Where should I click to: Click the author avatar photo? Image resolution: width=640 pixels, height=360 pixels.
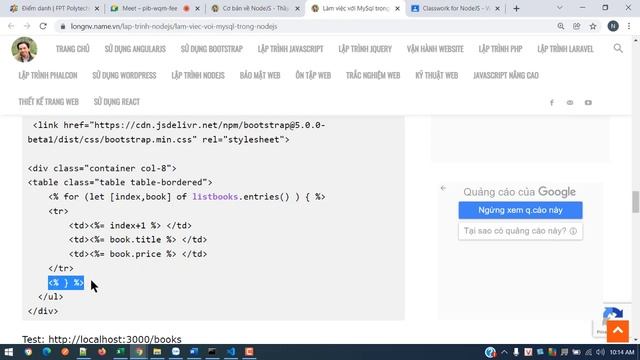click(x=24, y=49)
